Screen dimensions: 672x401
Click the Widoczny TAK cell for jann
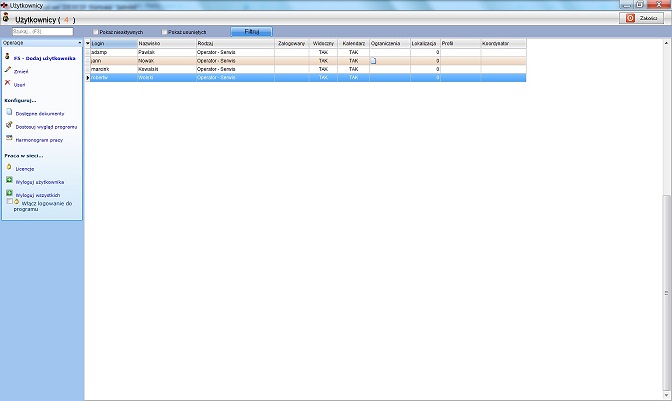(323, 61)
